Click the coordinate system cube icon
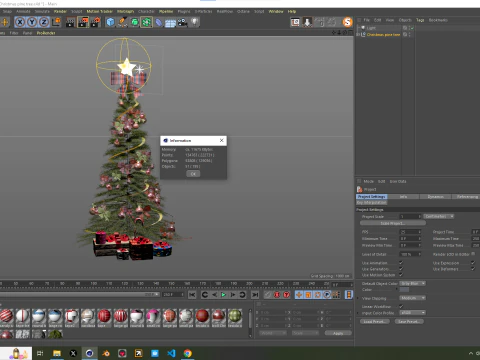 [56, 22]
